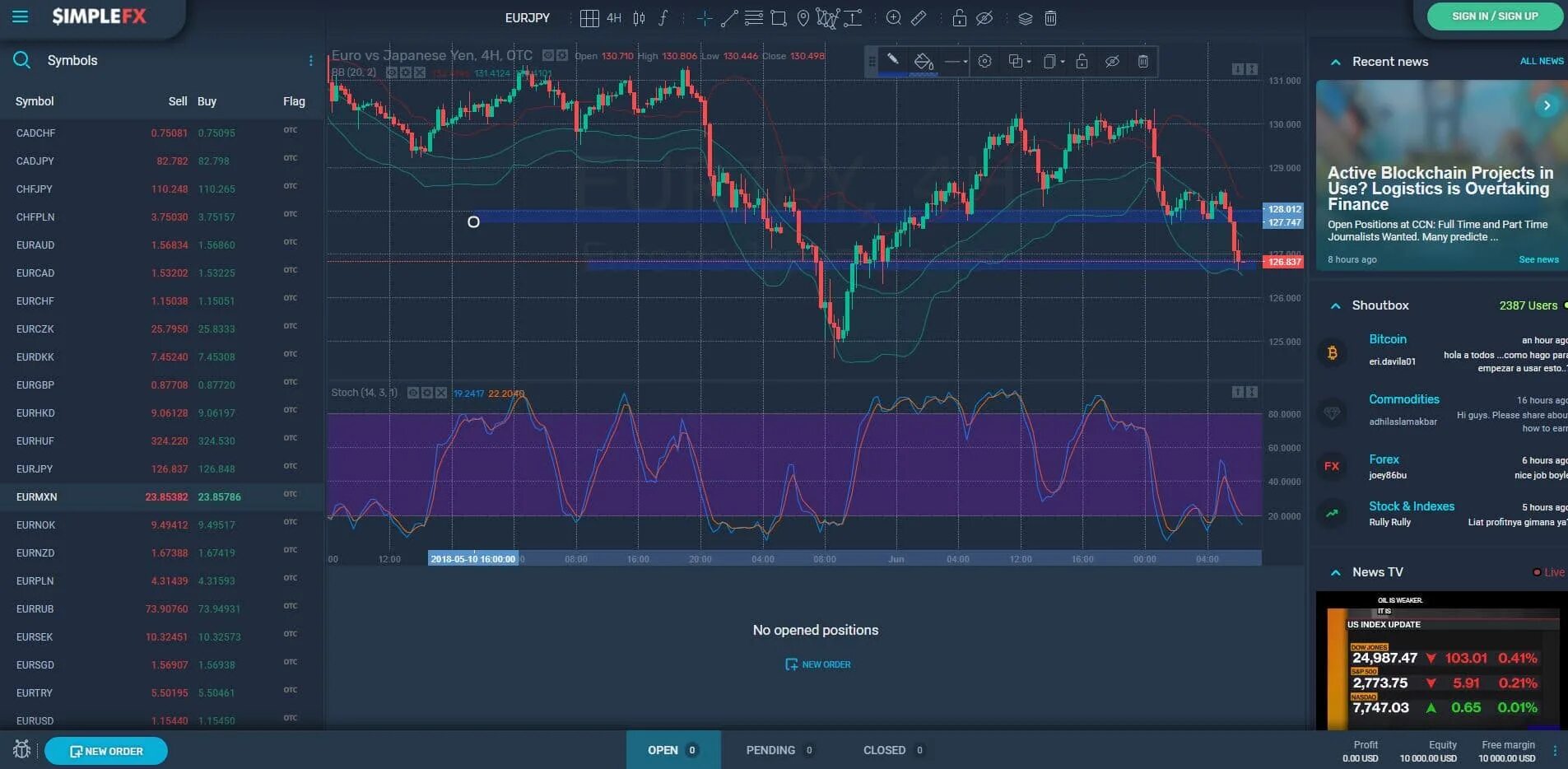Viewport: 1568px width, 769px height.
Task: Open the line style dropdown on drawing toolbar
Action: 955,61
